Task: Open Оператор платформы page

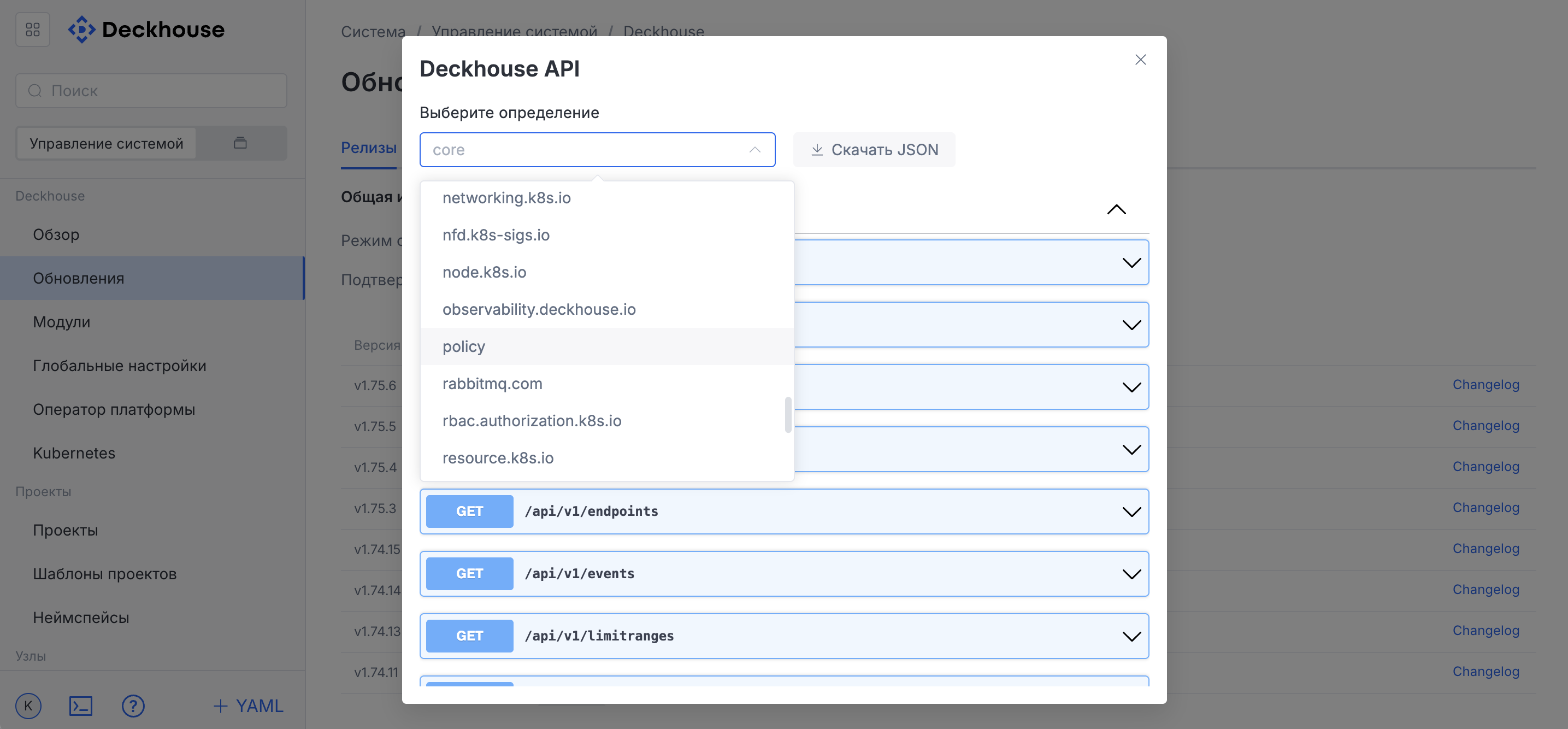Action: (152, 409)
